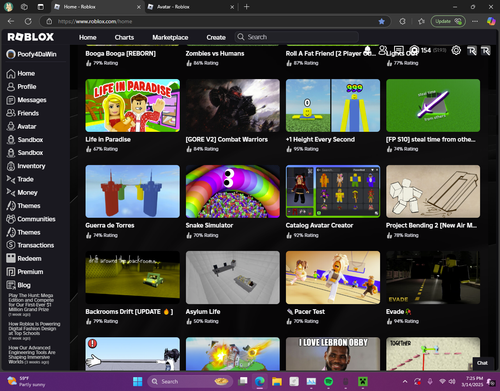
Task: Open the tab actions menu icon
Action: click(x=40, y=7)
